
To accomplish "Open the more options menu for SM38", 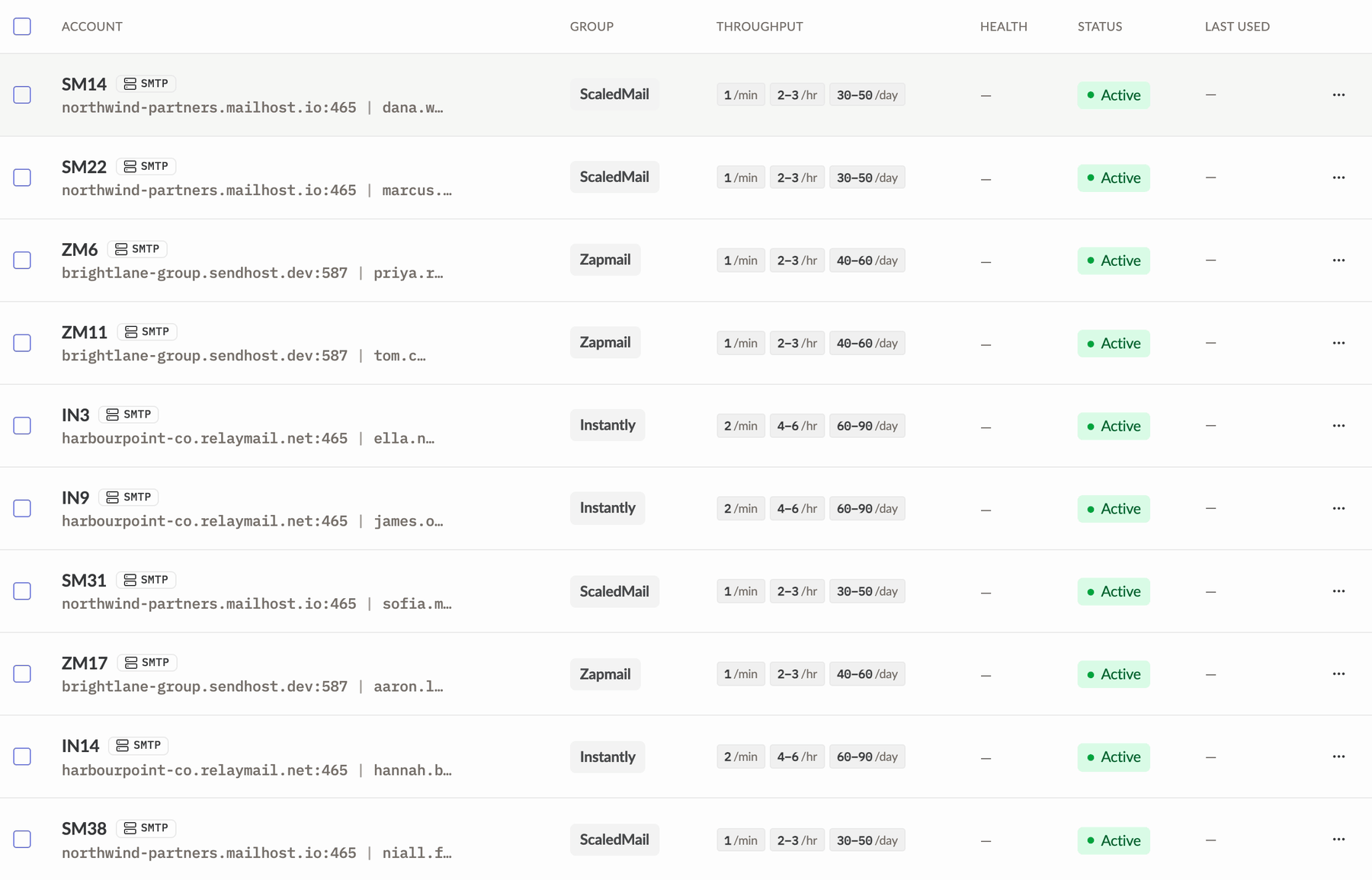I will pyautogui.click(x=1338, y=839).
